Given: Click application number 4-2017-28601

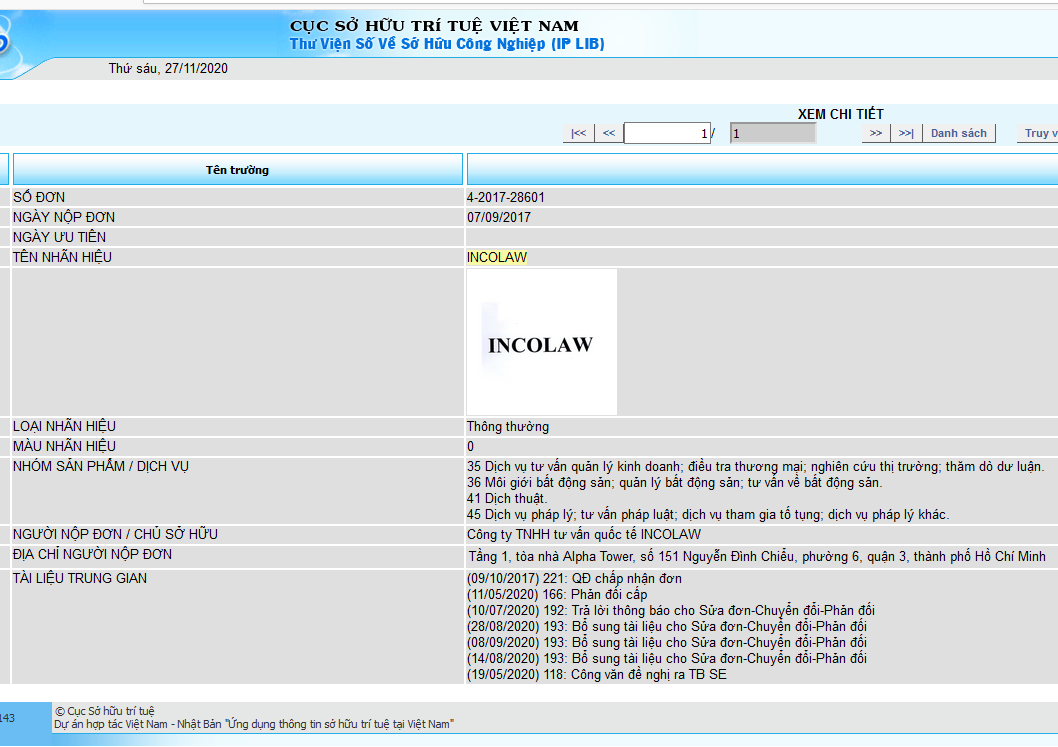Looking at the screenshot, I should (x=506, y=197).
